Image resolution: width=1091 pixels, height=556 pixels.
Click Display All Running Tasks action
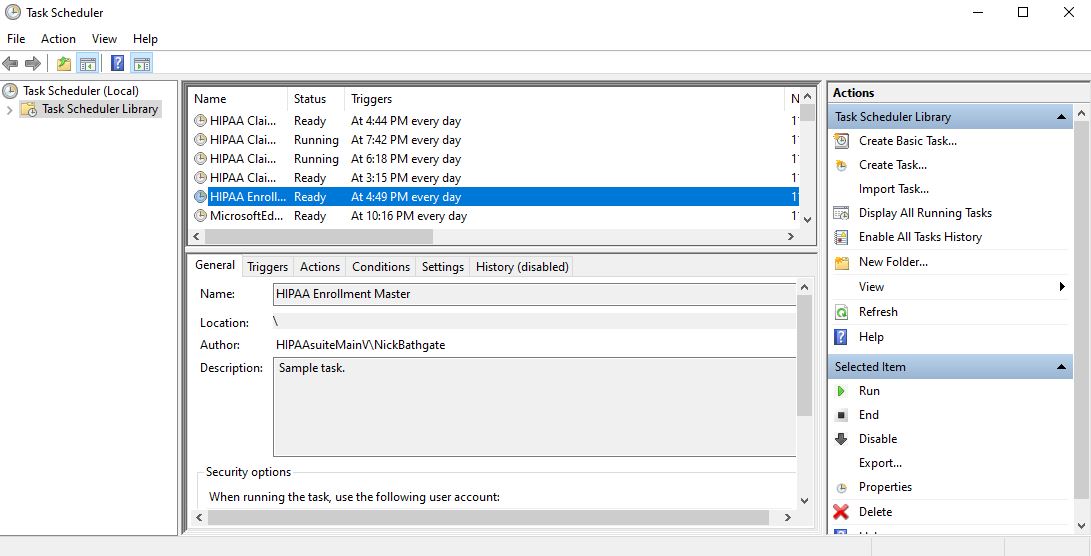coord(925,213)
